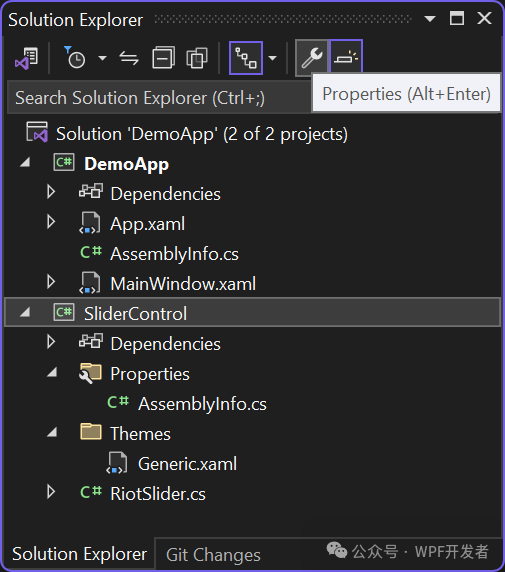This screenshot has width=505, height=572.
Task: Click C# icon of AssemblyInfo.cs in Properties
Action: click(118, 402)
